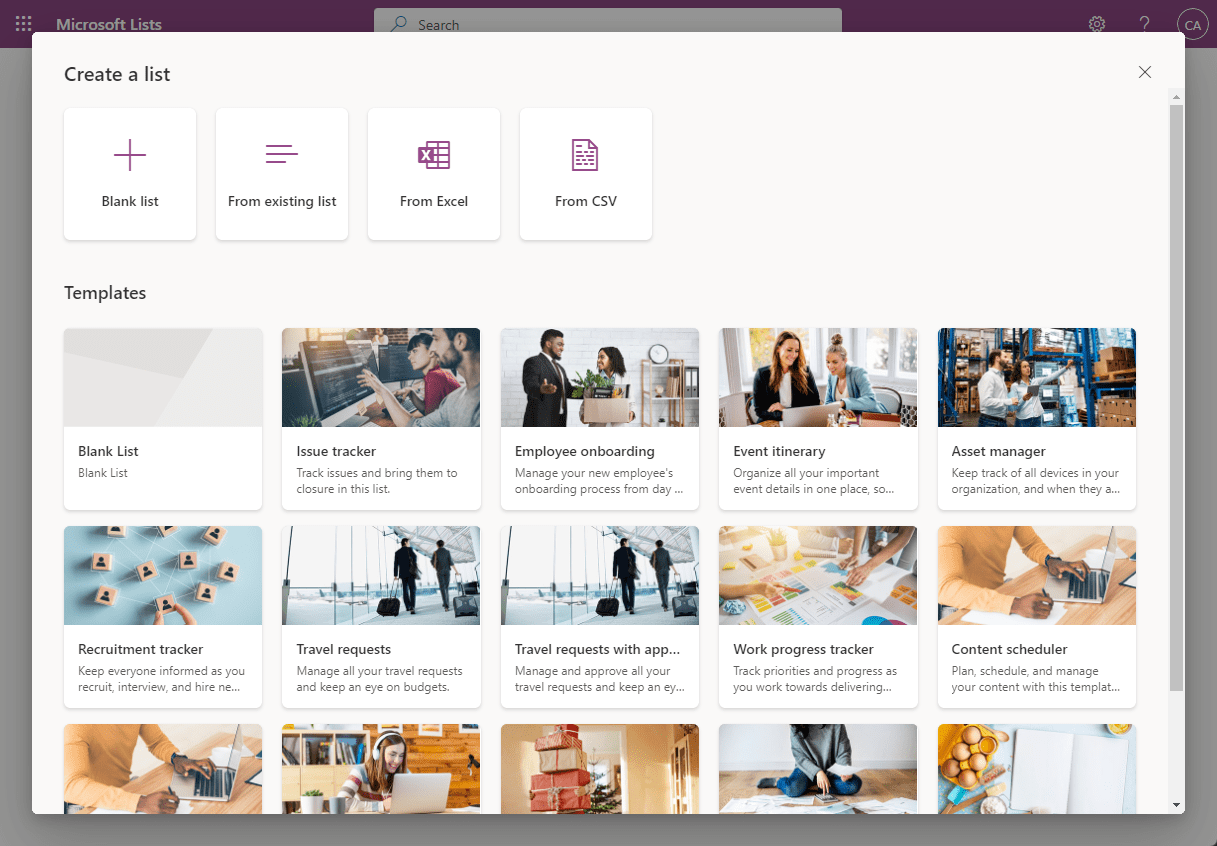The width and height of the screenshot is (1217, 846).
Task: Select the Content scheduler template
Action: [x=1037, y=617]
